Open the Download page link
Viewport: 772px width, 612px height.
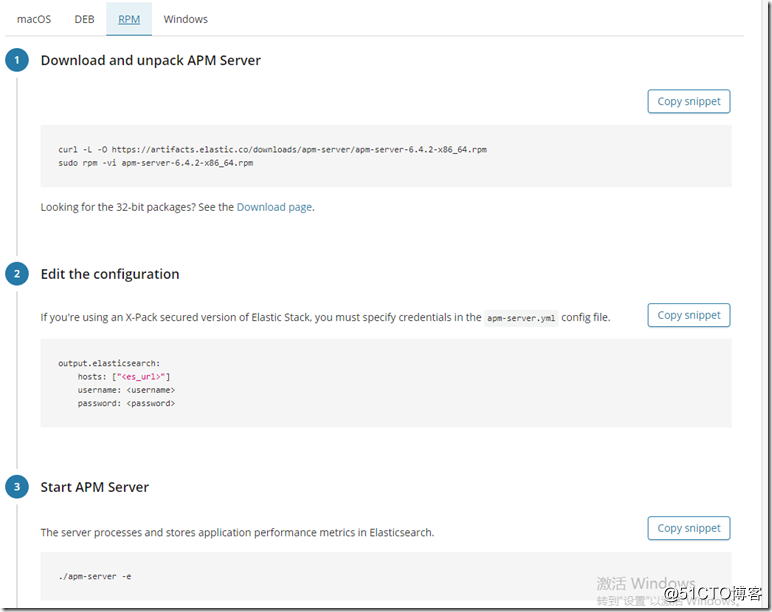coord(274,207)
